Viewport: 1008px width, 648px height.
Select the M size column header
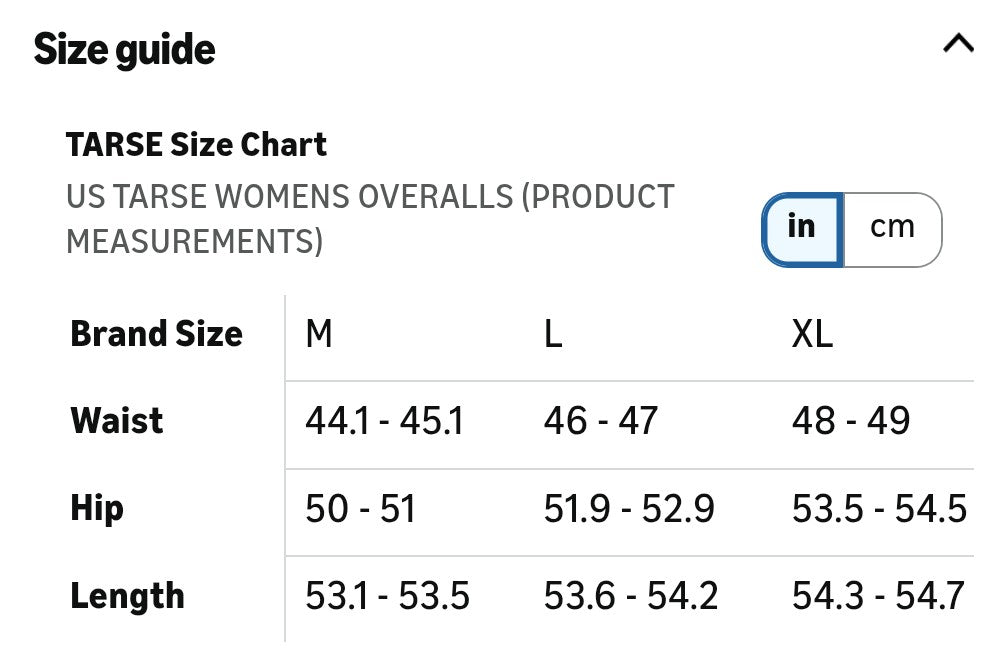[319, 334]
